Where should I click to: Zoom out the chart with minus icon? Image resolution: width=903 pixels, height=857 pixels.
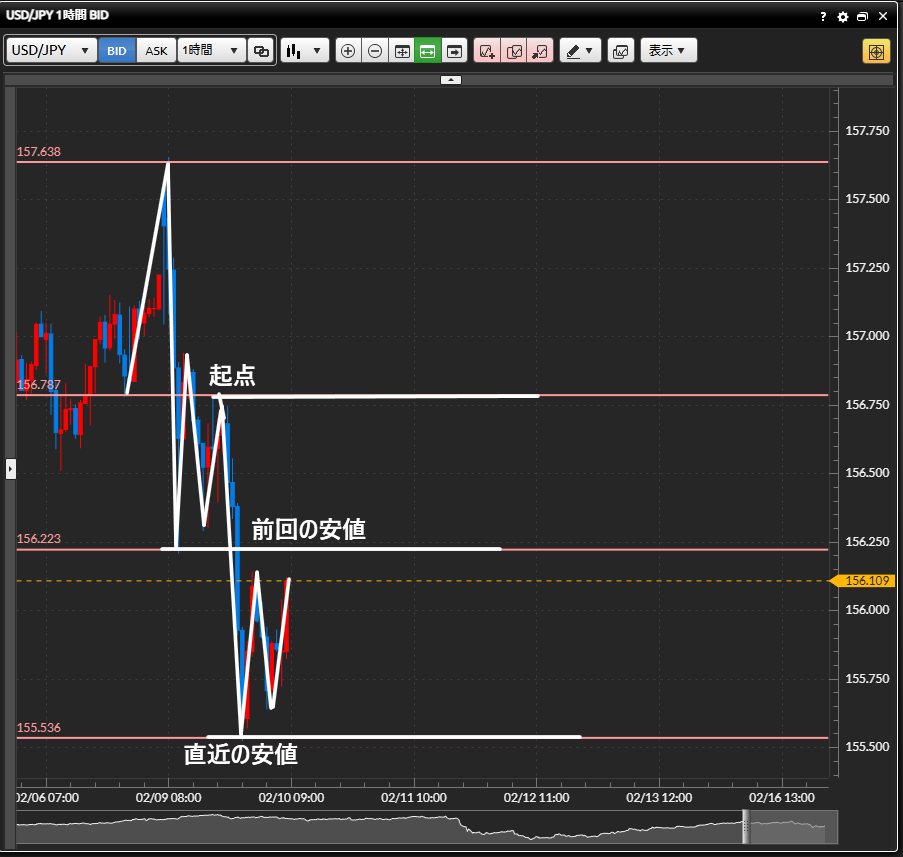pyautogui.click(x=375, y=51)
